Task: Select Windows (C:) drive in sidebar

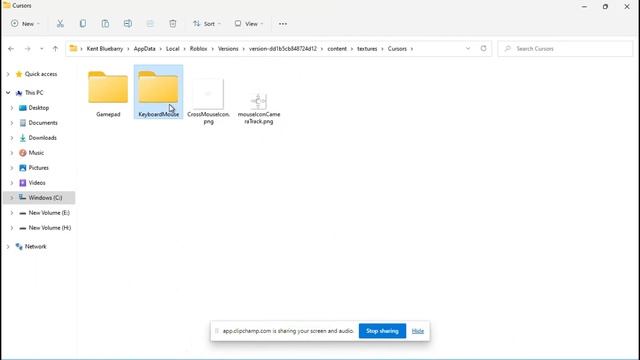Action: 39,198
